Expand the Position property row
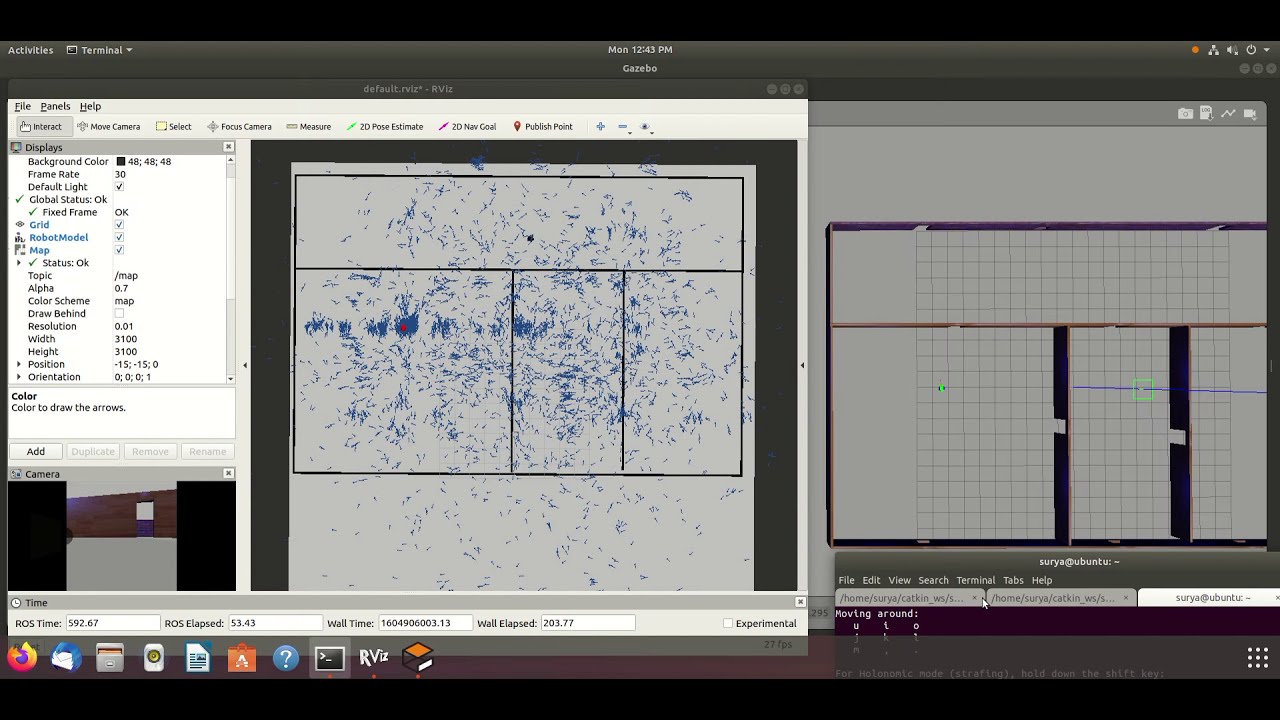1280x720 pixels. (19, 365)
